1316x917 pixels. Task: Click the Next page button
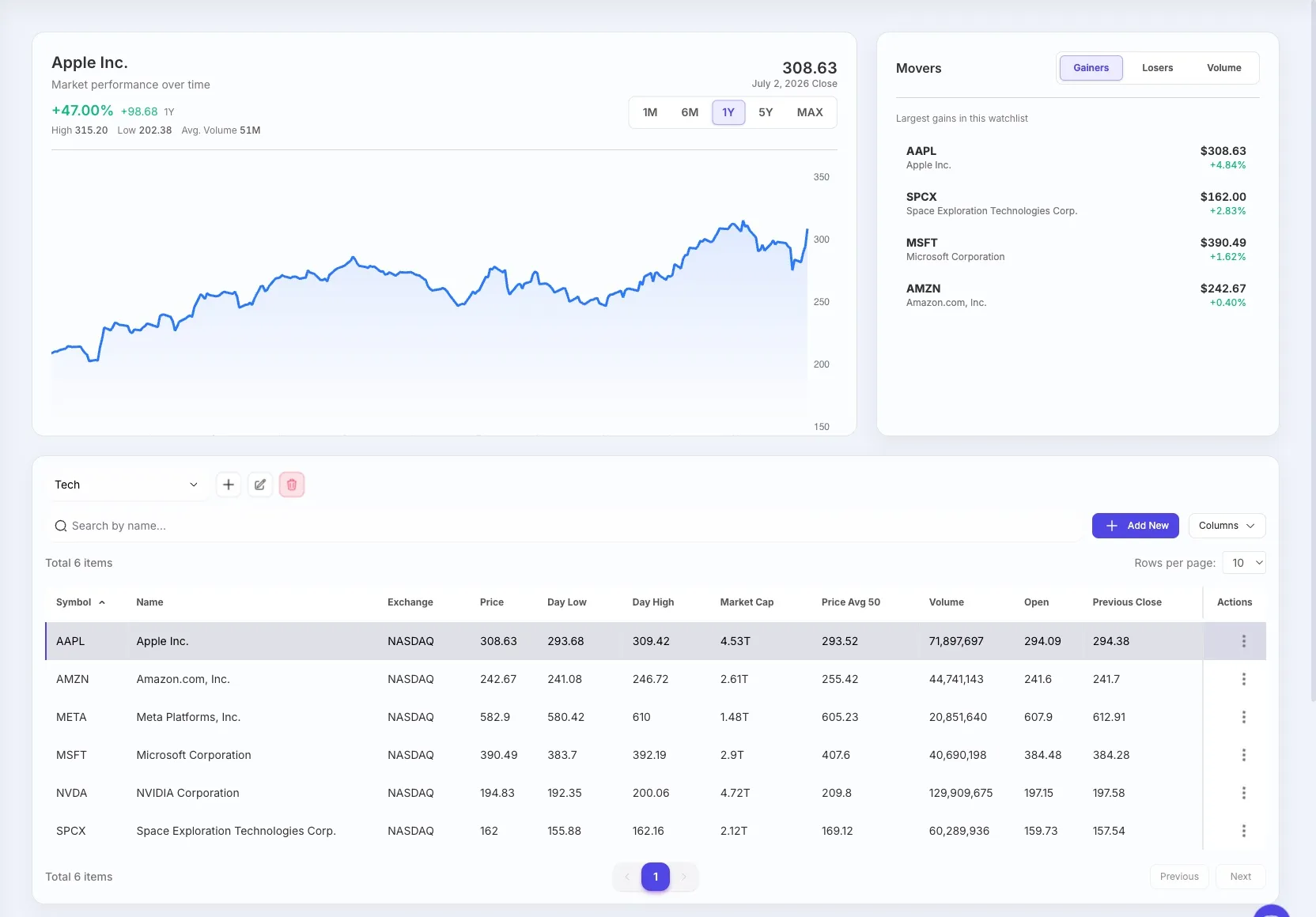(x=1240, y=877)
